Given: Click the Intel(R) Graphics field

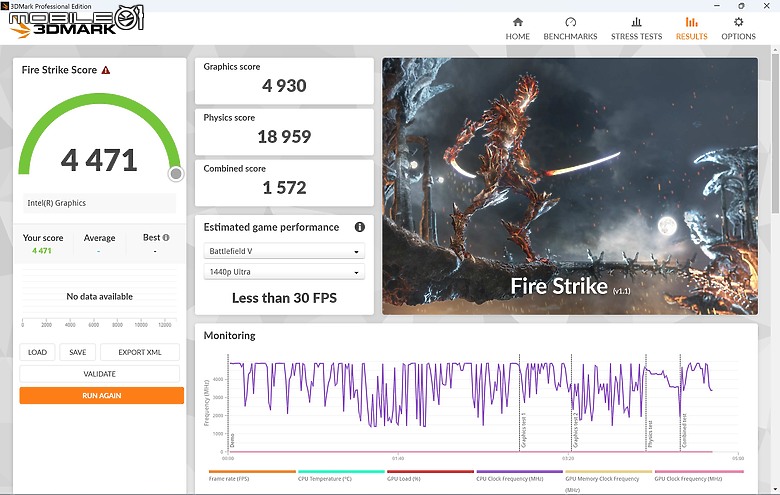Looking at the screenshot, I should click(99, 203).
